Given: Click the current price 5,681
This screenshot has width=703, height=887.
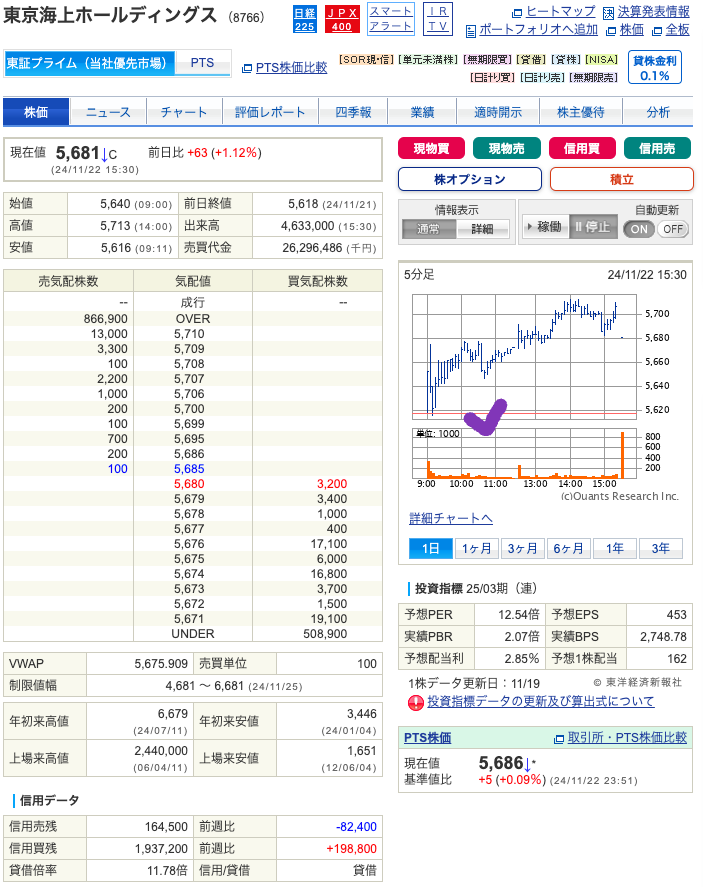Looking at the screenshot, I should click(77, 153).
